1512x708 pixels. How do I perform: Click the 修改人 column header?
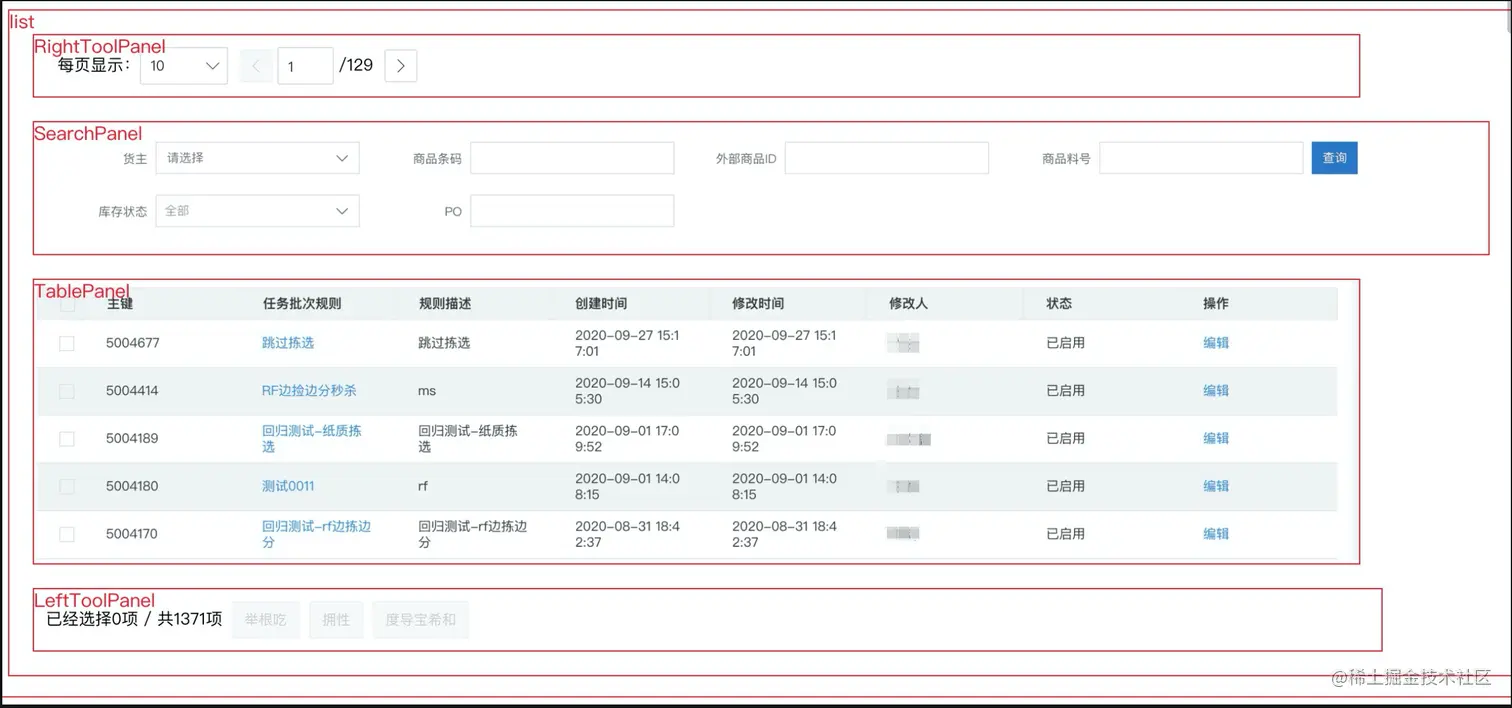pos(909,304)
